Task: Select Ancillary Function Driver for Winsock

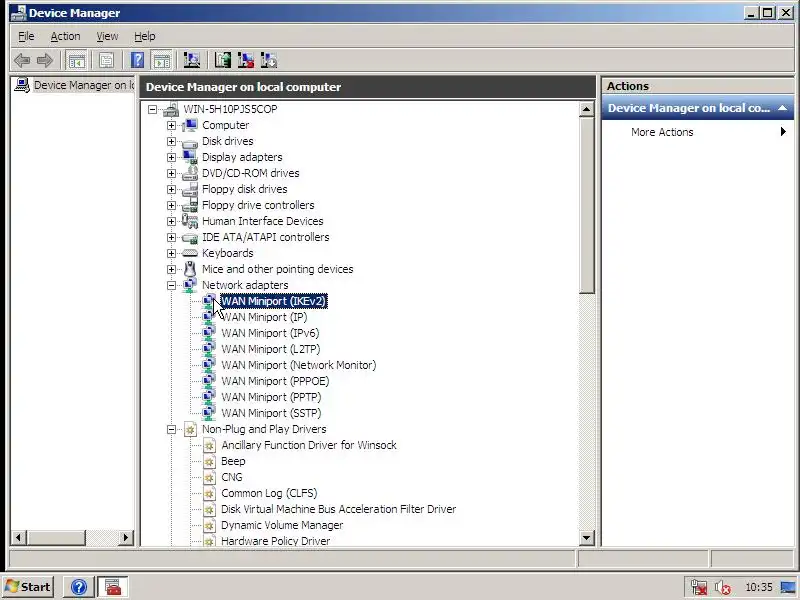Action: pyautogui.click(x=309, y=445)
